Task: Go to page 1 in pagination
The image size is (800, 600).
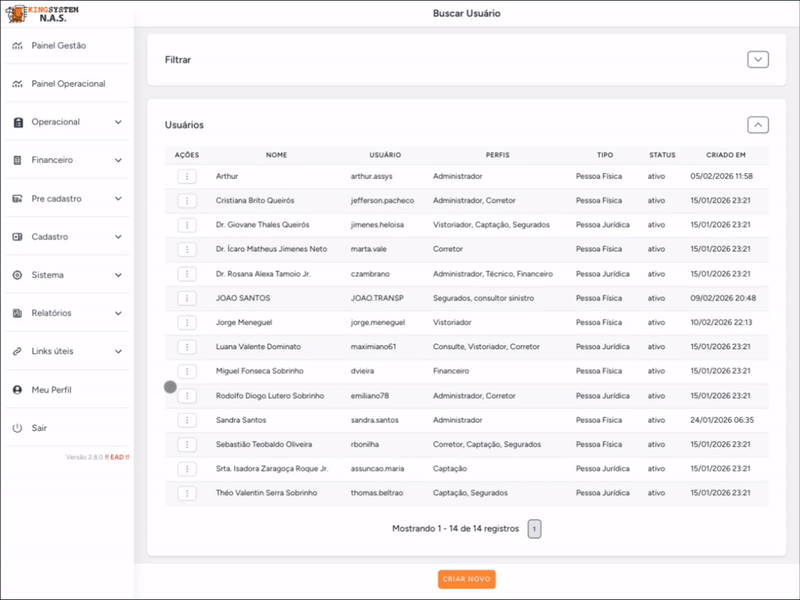Action: coord(534,529)
